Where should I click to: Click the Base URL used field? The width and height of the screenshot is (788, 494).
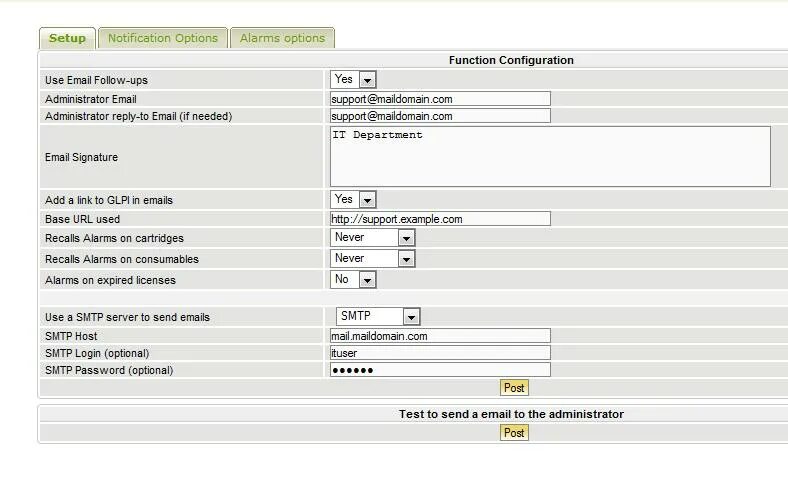click(x=440, y=219)
